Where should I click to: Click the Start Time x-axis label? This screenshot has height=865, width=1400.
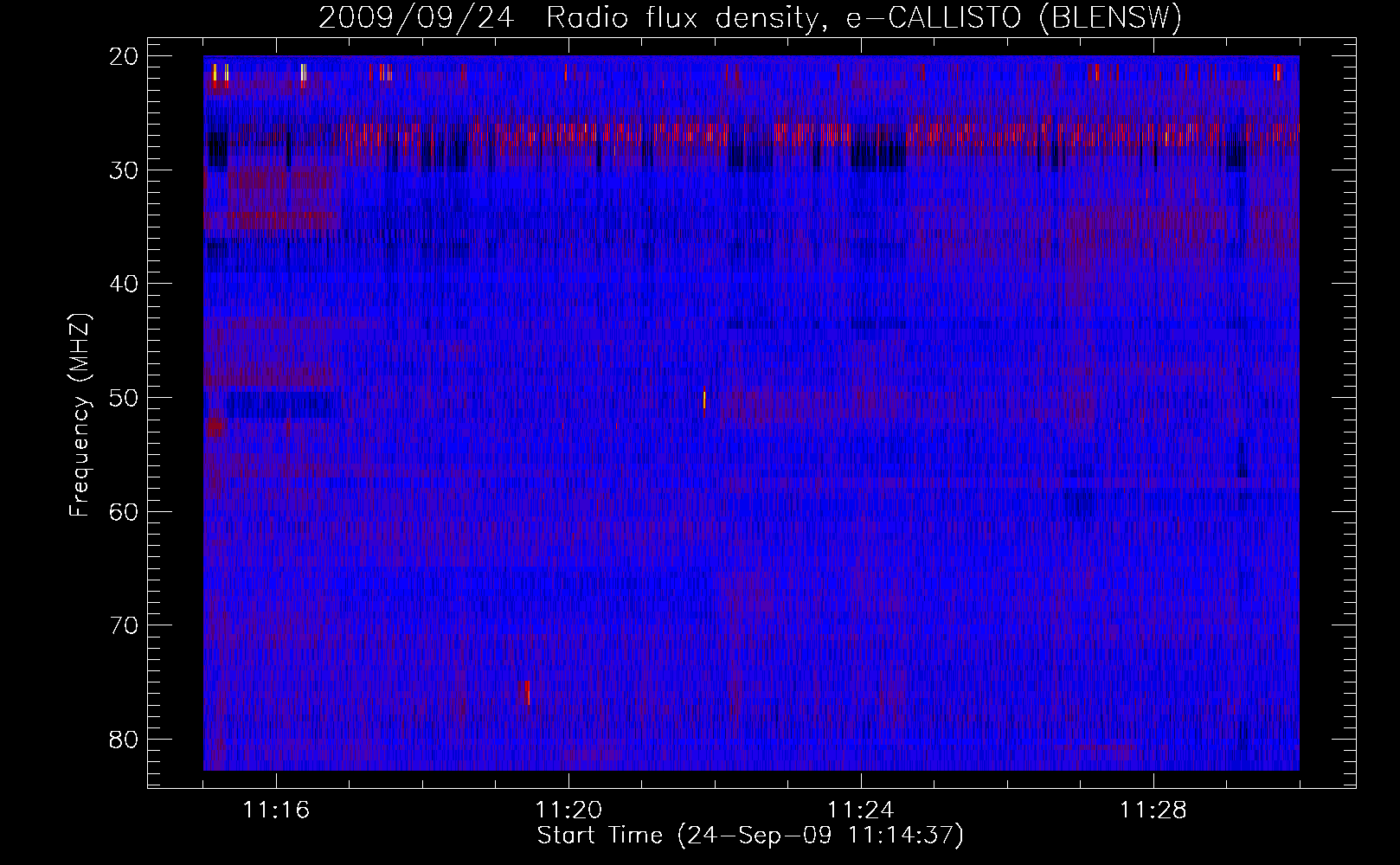750,836
